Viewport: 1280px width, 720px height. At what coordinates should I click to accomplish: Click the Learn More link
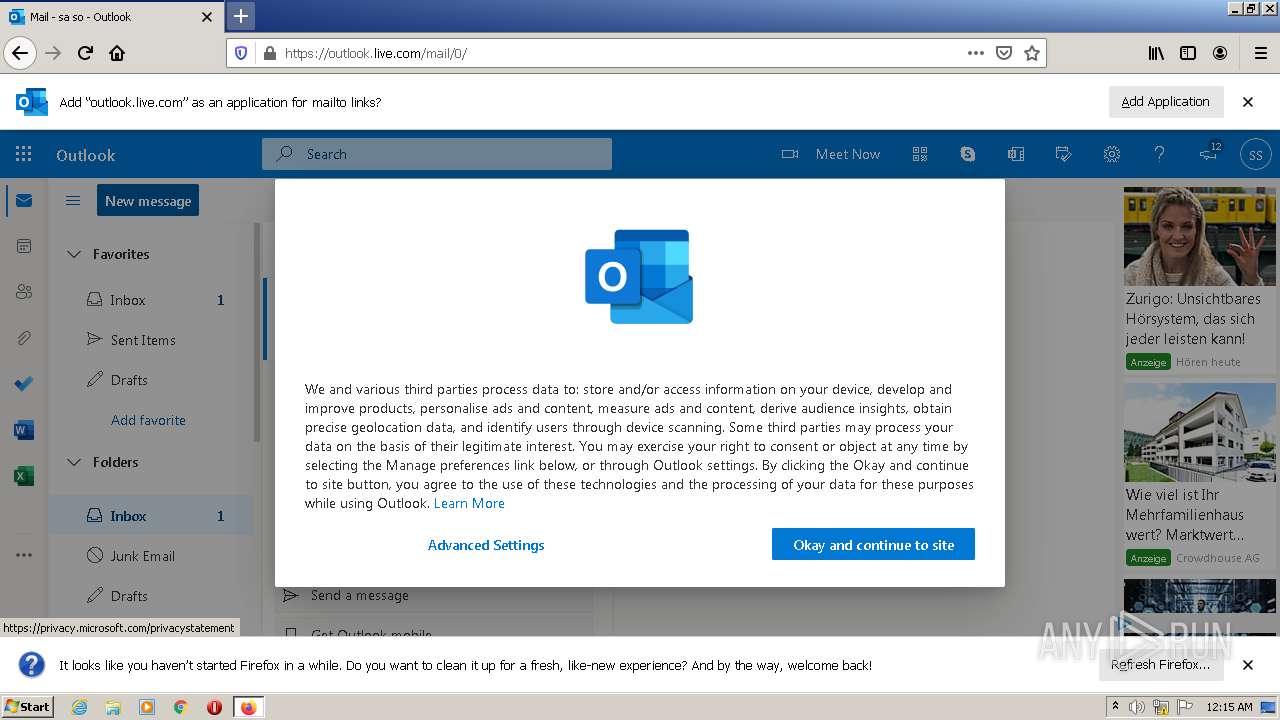click(x=469, y=503)
